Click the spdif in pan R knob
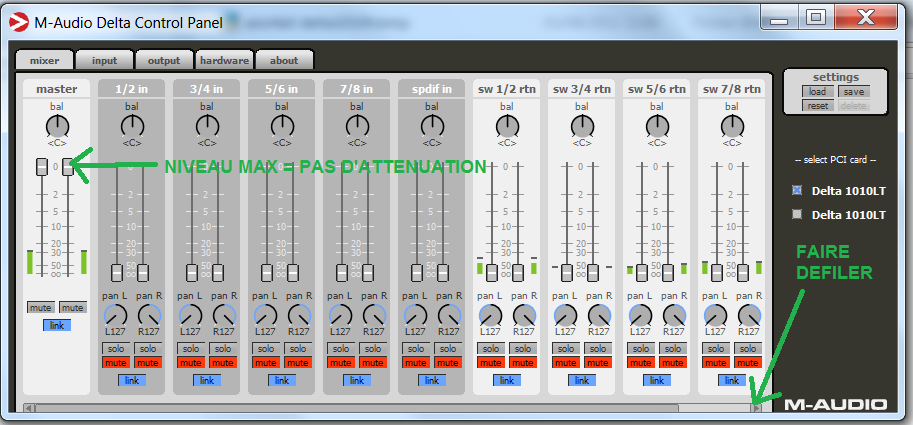 [x=449, y=316]
